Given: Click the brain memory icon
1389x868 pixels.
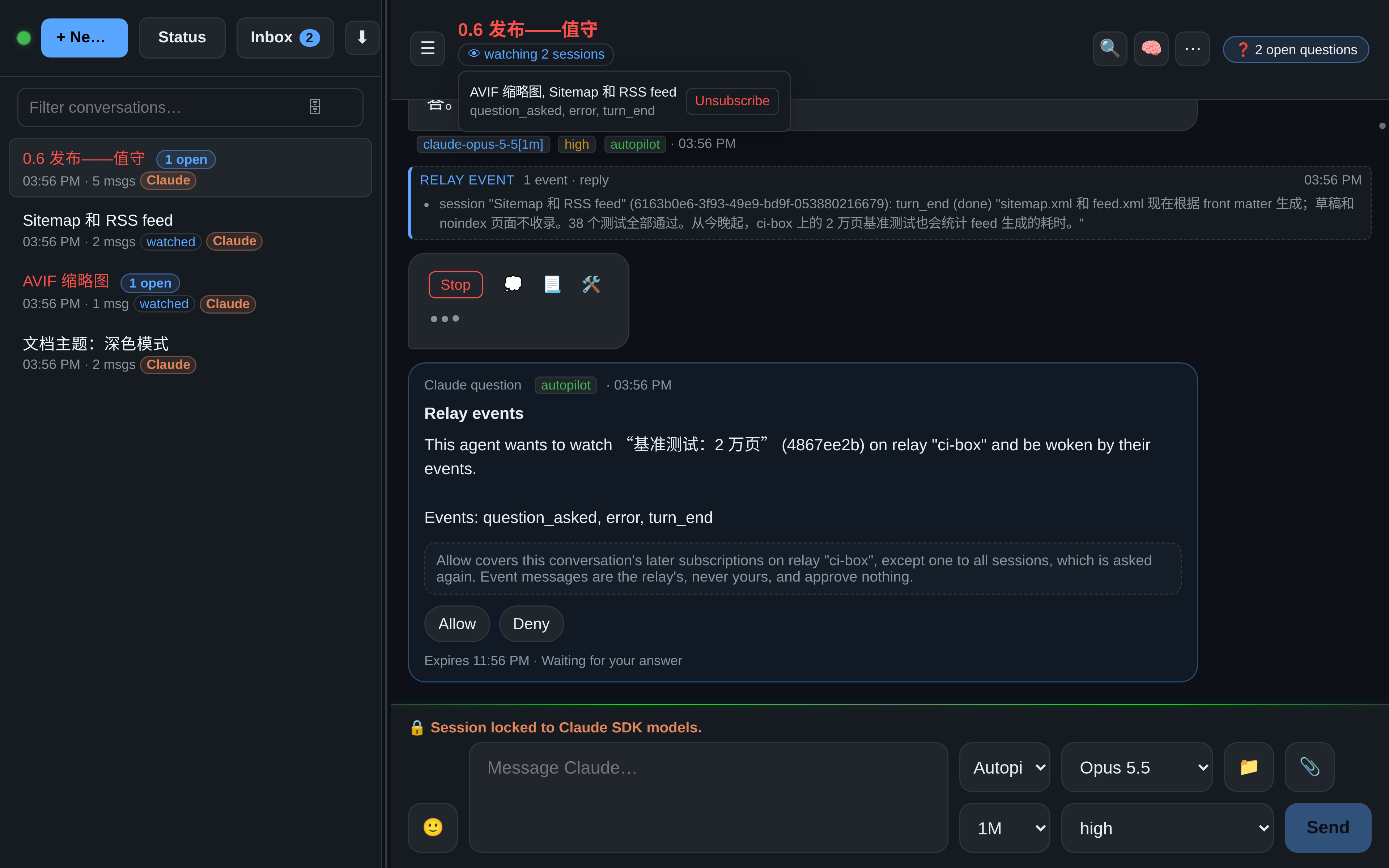Looking at the screenshot, I should 1151,49.
